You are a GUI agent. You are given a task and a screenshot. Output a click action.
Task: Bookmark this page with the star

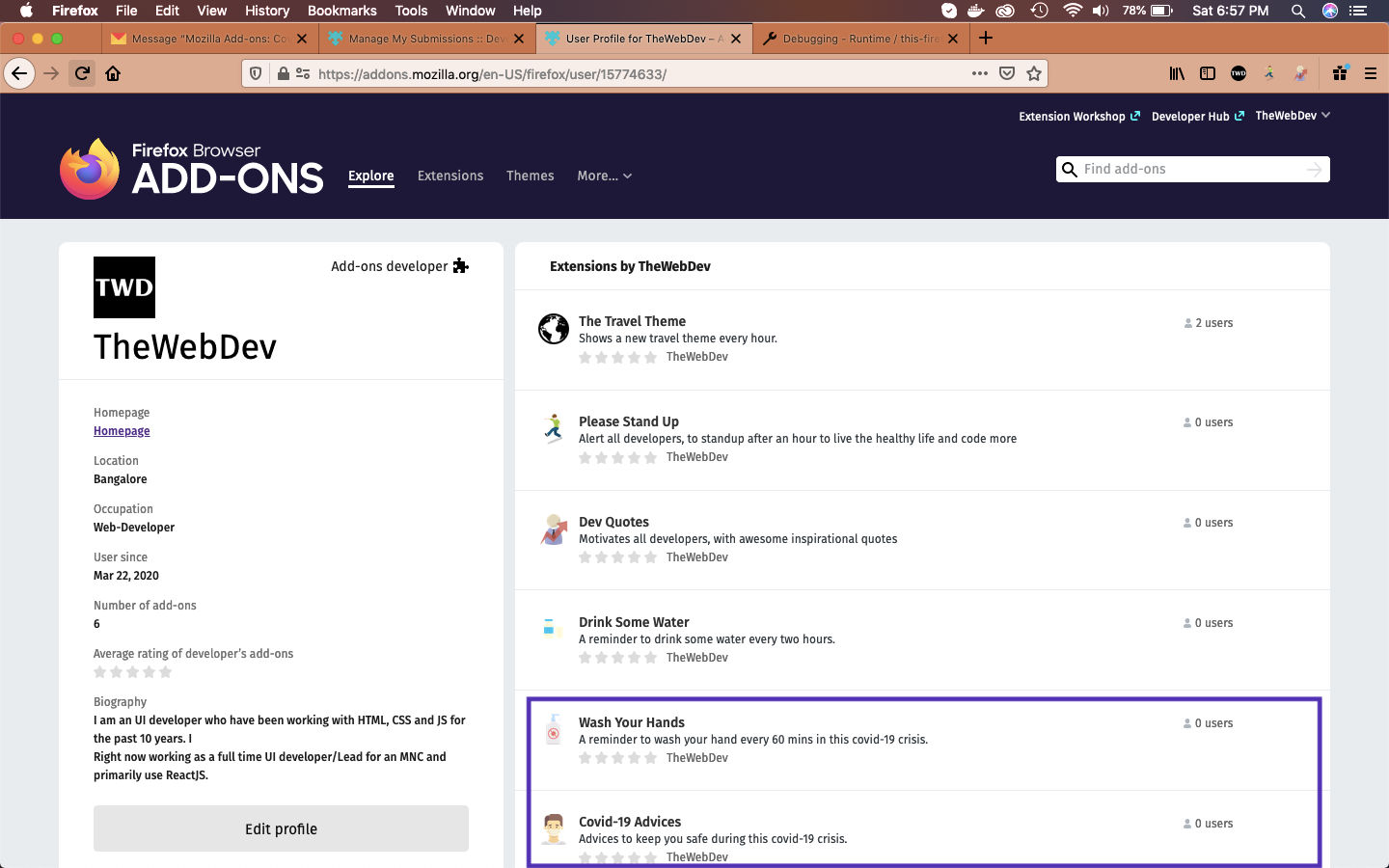point(1034,73)
